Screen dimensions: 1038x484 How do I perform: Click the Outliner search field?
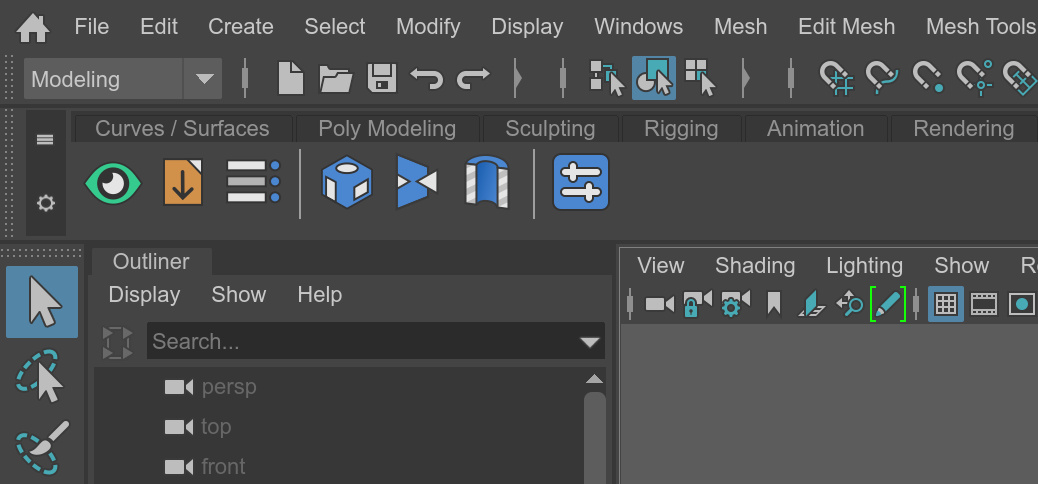pyautogui.click(x=375, y=341)
